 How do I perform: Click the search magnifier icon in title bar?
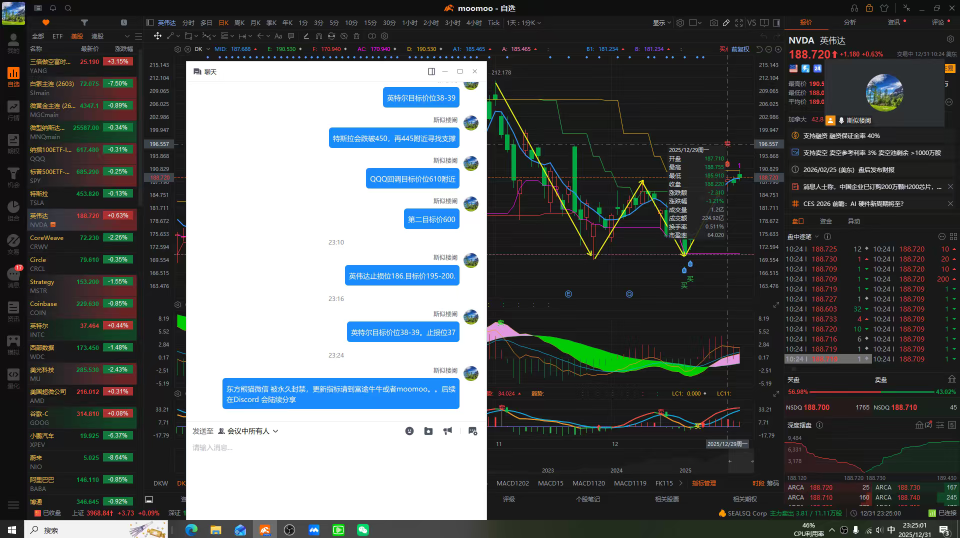(x=68, y=8)
